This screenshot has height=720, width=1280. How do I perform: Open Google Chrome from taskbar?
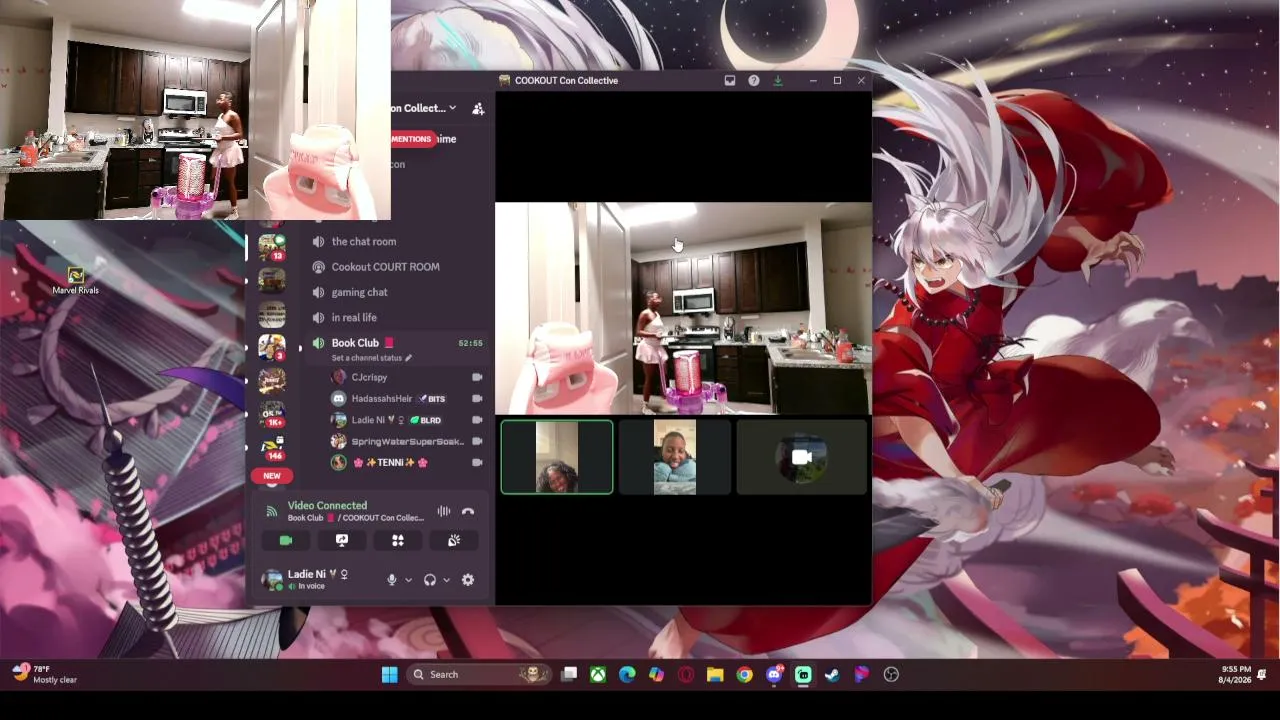(x=744, y=675)
